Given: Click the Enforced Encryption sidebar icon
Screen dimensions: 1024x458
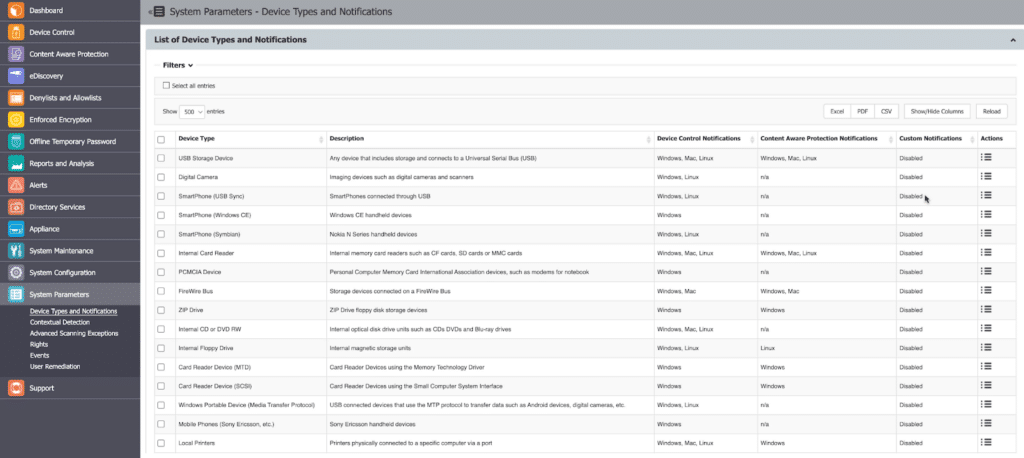Looking at the screenshot, I should click(x=16, y=120).
